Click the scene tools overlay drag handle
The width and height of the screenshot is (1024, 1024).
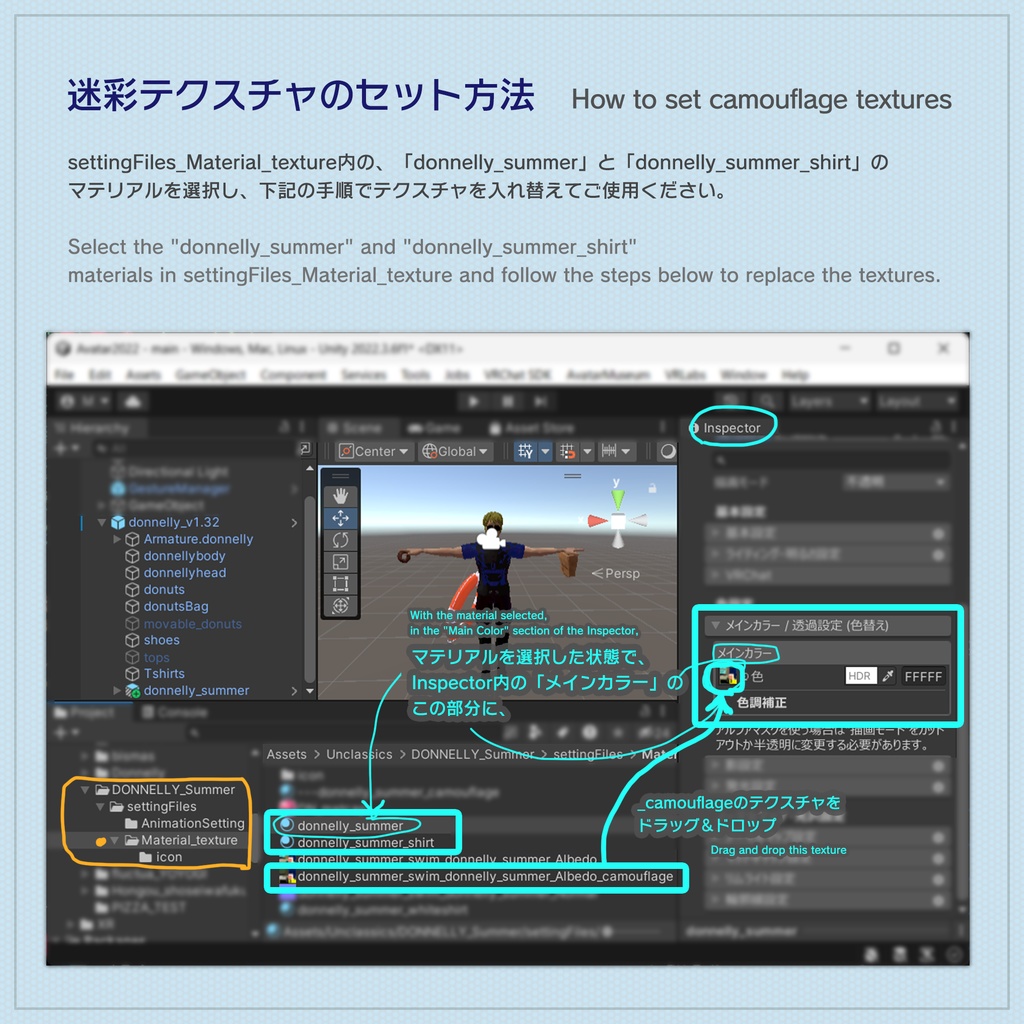point(340,476)
